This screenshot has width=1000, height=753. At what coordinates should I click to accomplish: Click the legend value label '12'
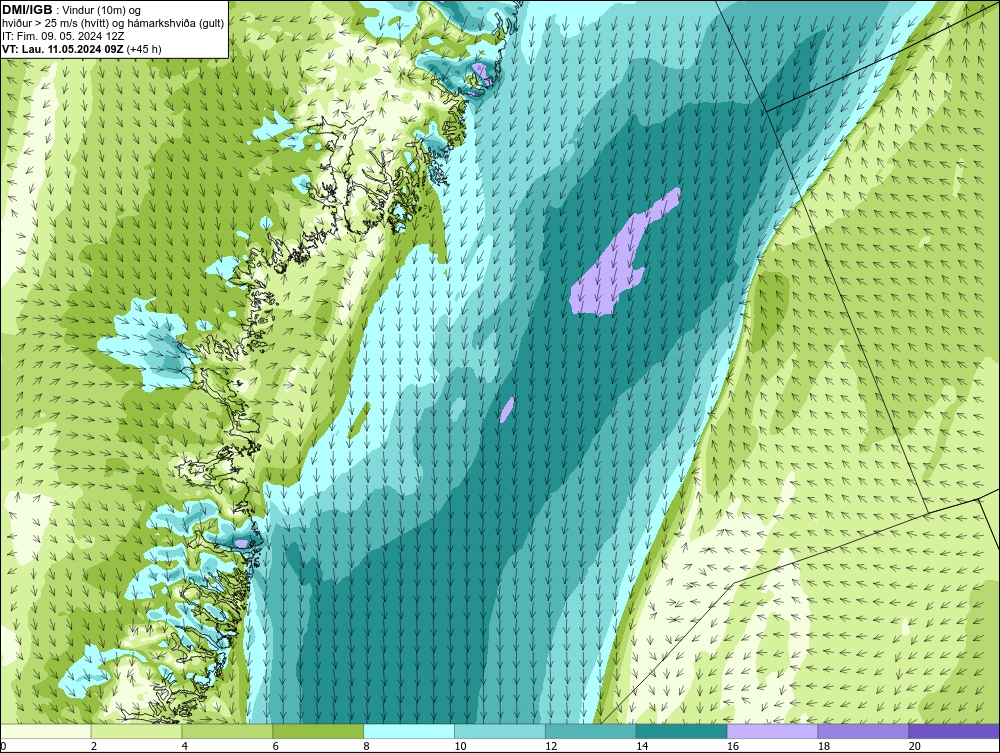coord(551,746)
